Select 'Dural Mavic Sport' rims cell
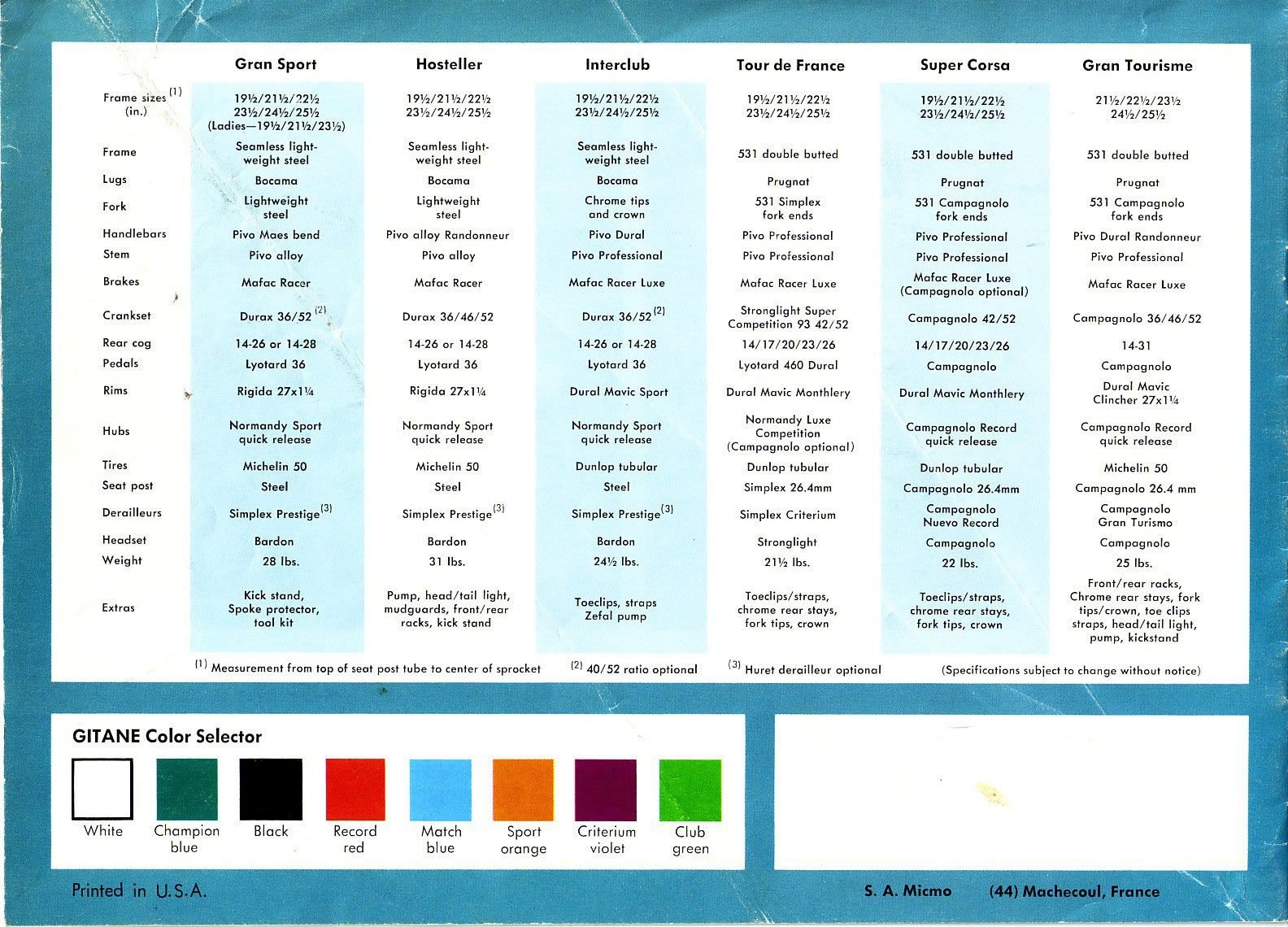The image size is (1288, 927). (618, 392)
